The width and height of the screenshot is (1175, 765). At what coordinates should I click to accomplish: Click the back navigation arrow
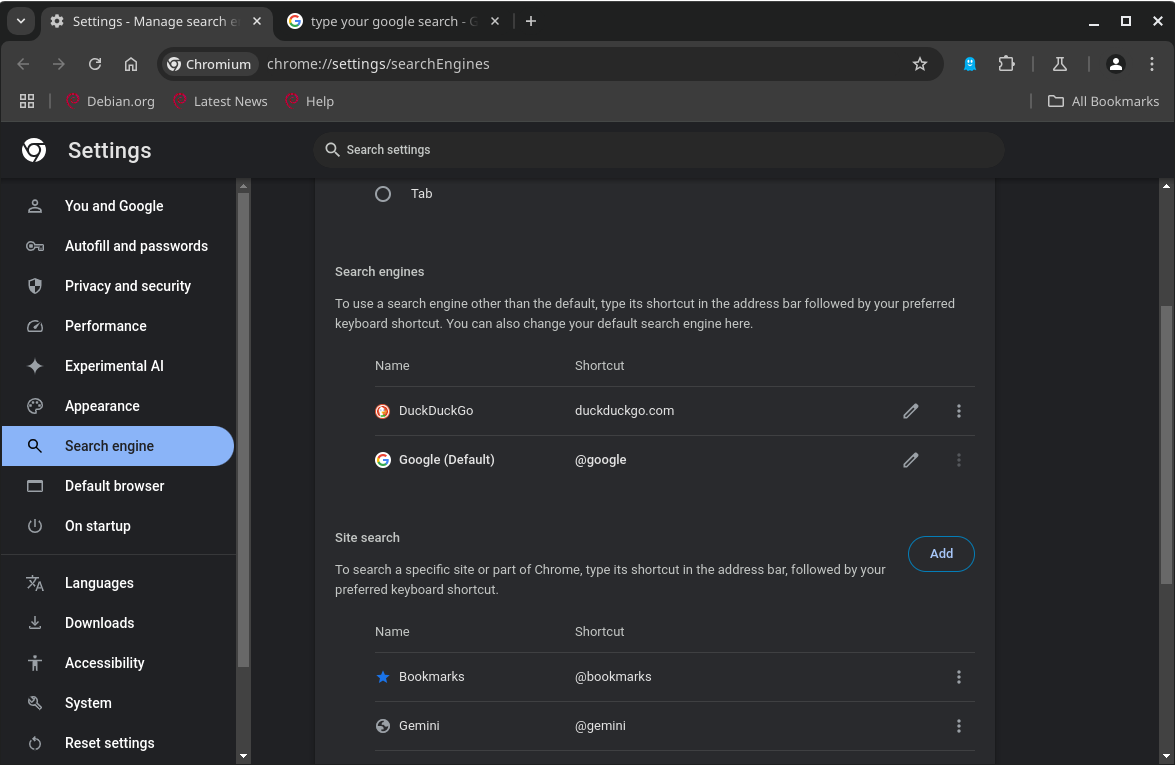click(23, 64)
